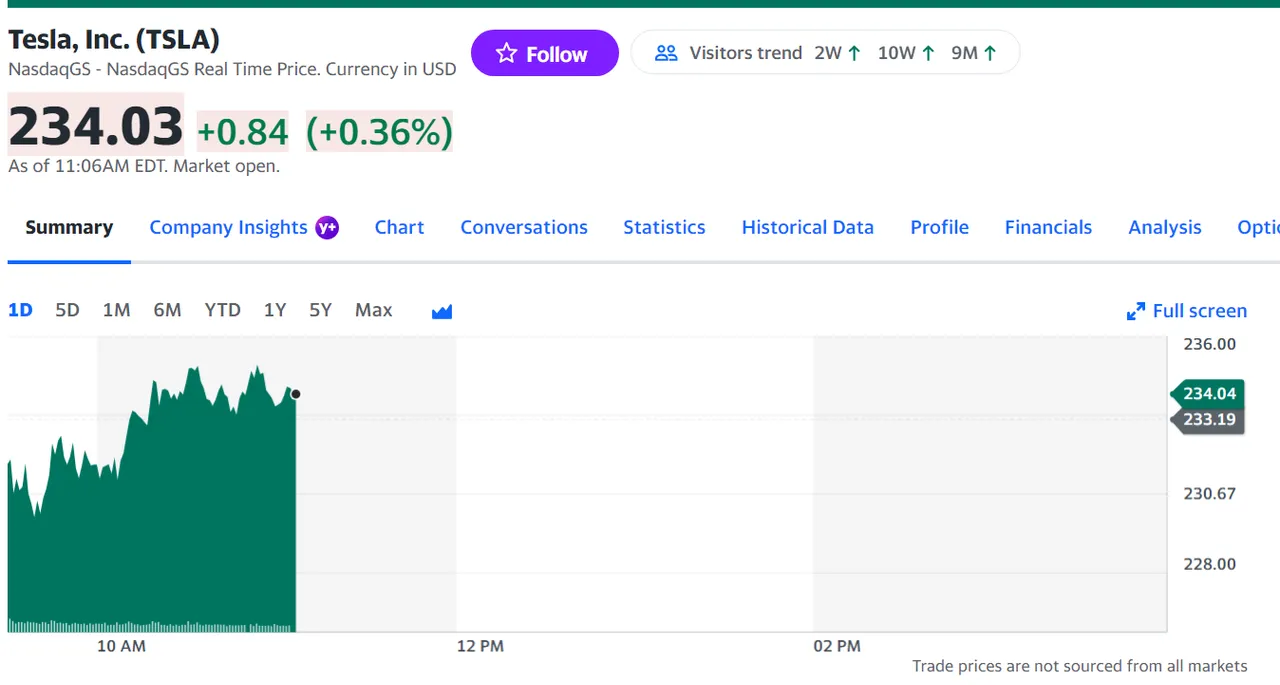Click the visitors trend people icon
Screen dimensions: 1280x685
666,53
